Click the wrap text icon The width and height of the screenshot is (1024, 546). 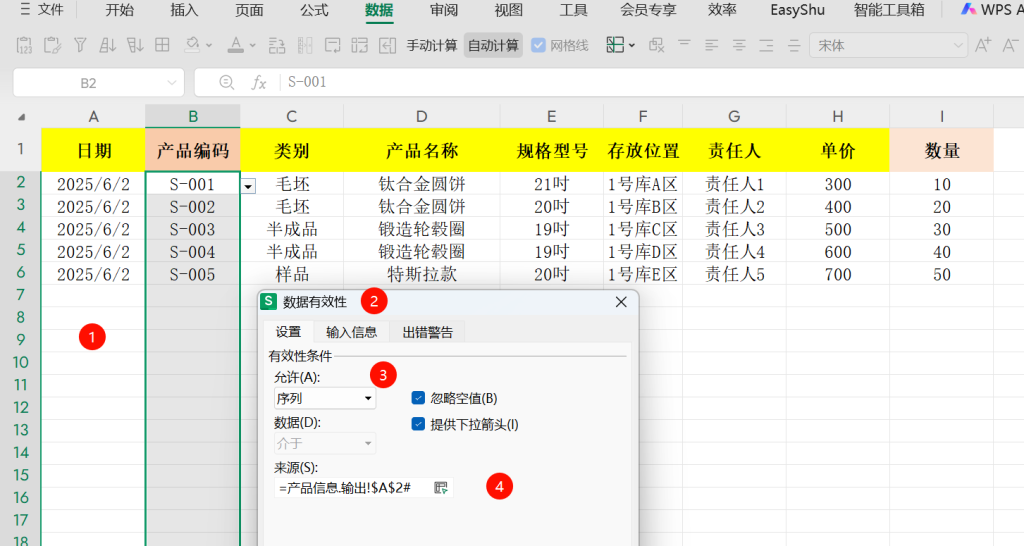[x=332, y=45]
